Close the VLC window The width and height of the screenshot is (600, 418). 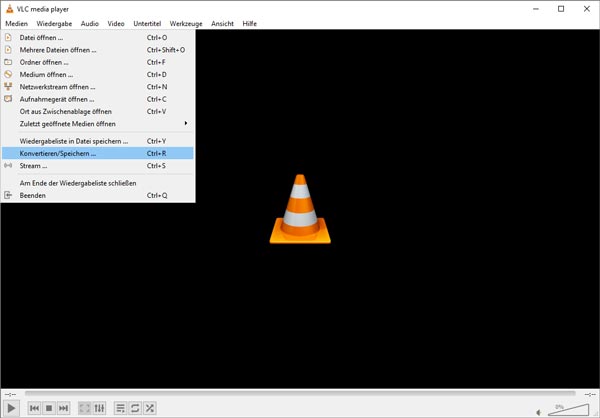tap(587, 9)
